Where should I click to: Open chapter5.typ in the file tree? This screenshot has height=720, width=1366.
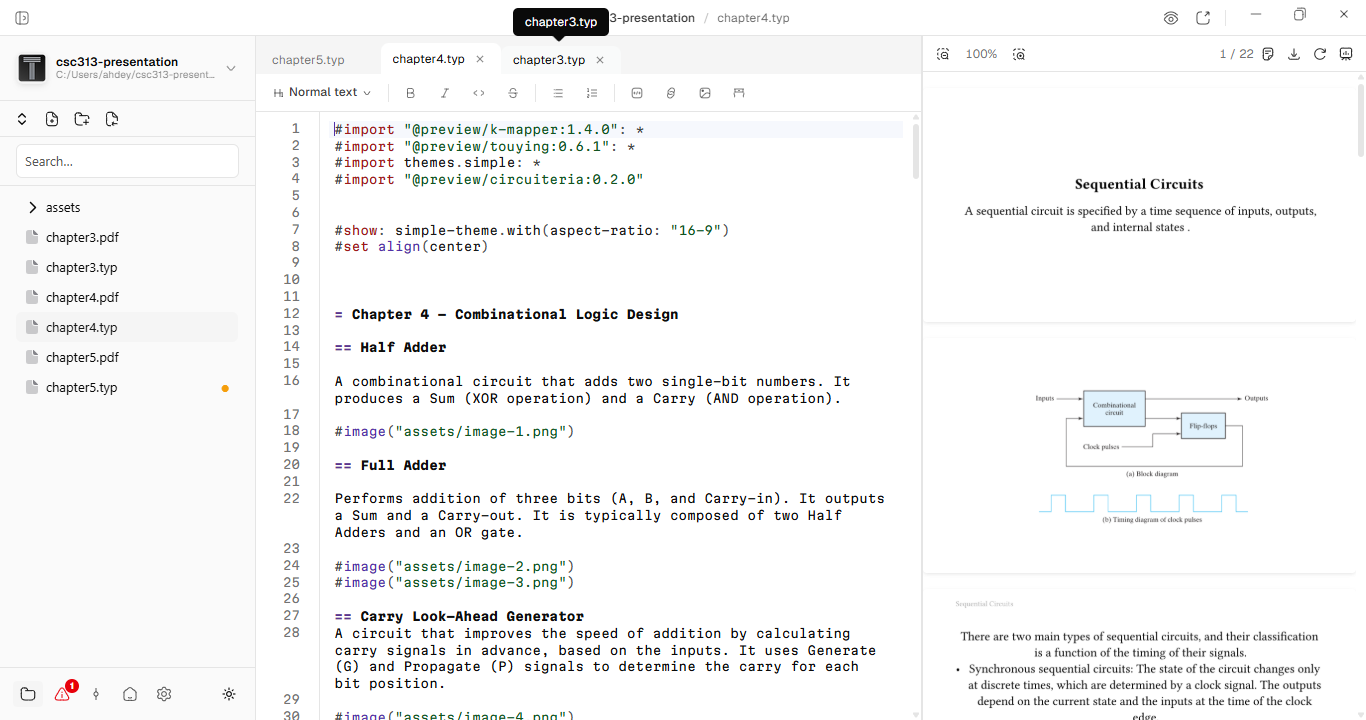127,387
